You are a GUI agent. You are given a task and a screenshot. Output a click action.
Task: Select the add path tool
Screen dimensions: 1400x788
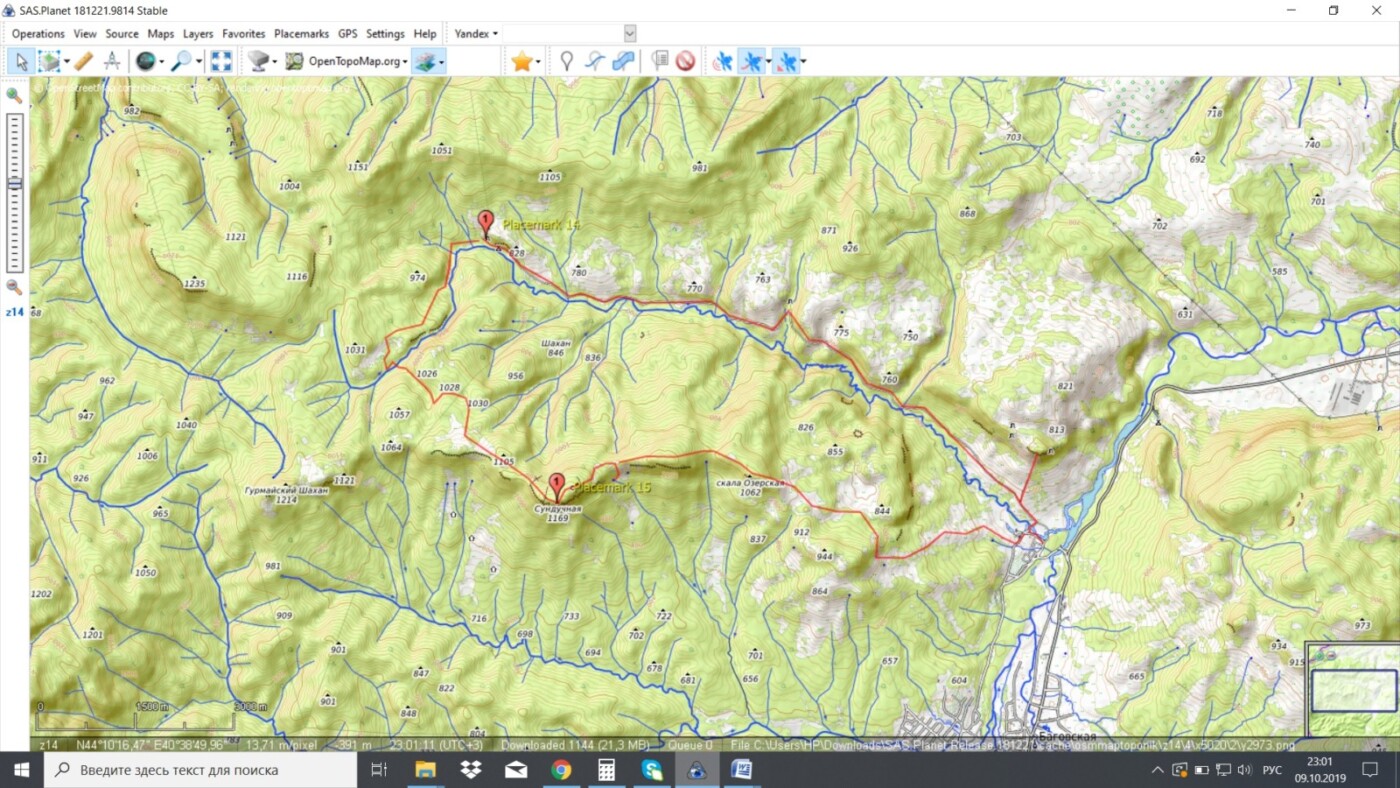(595, 62)
